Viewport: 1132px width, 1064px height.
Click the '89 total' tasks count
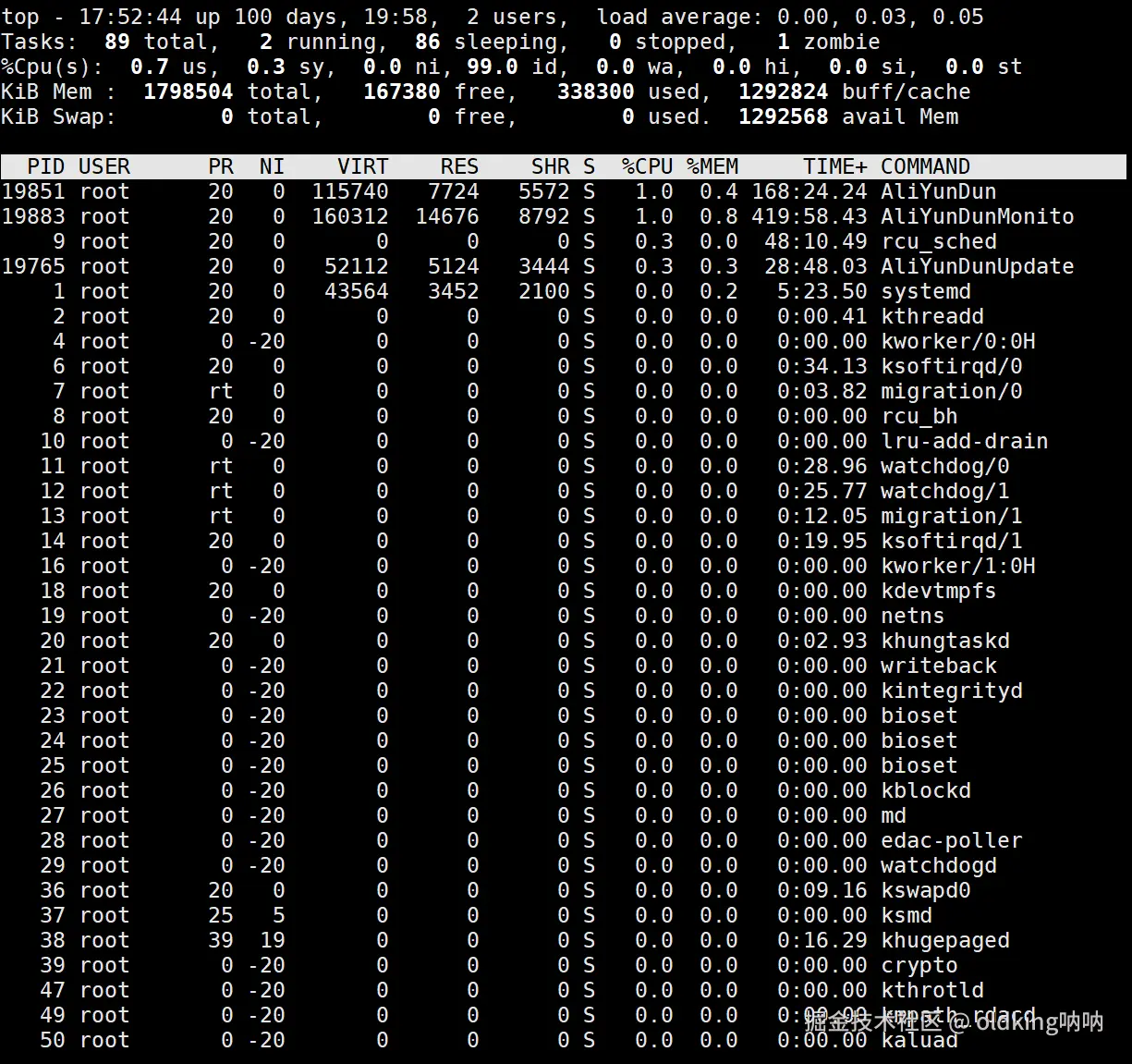pos(156,42)
